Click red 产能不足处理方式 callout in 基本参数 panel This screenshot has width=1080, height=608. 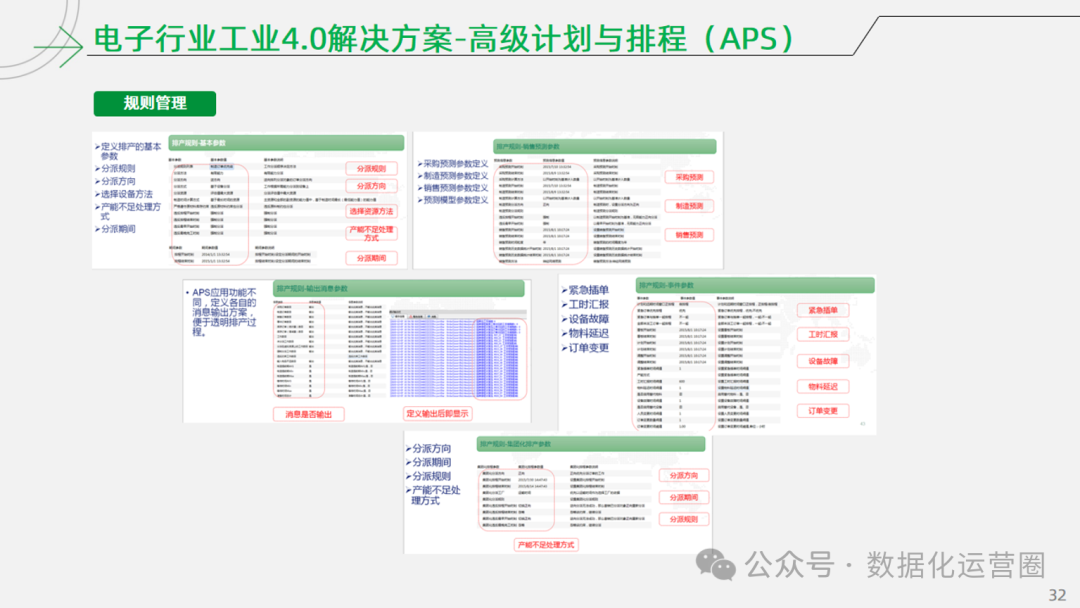371,233
